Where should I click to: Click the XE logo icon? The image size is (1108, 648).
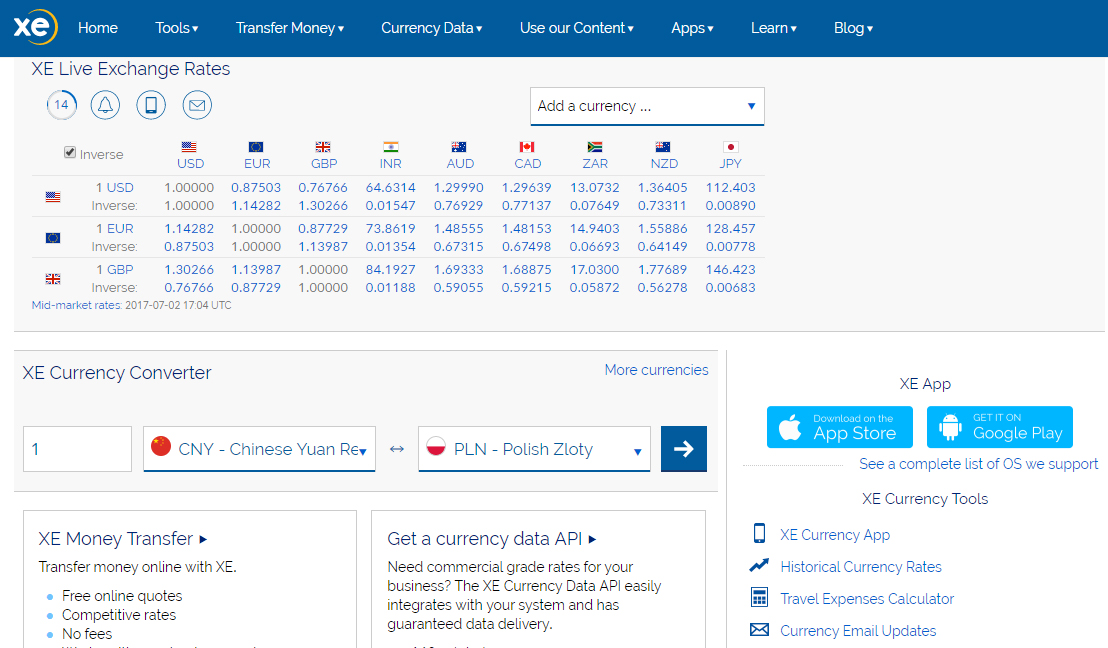(x=35, y=28)
